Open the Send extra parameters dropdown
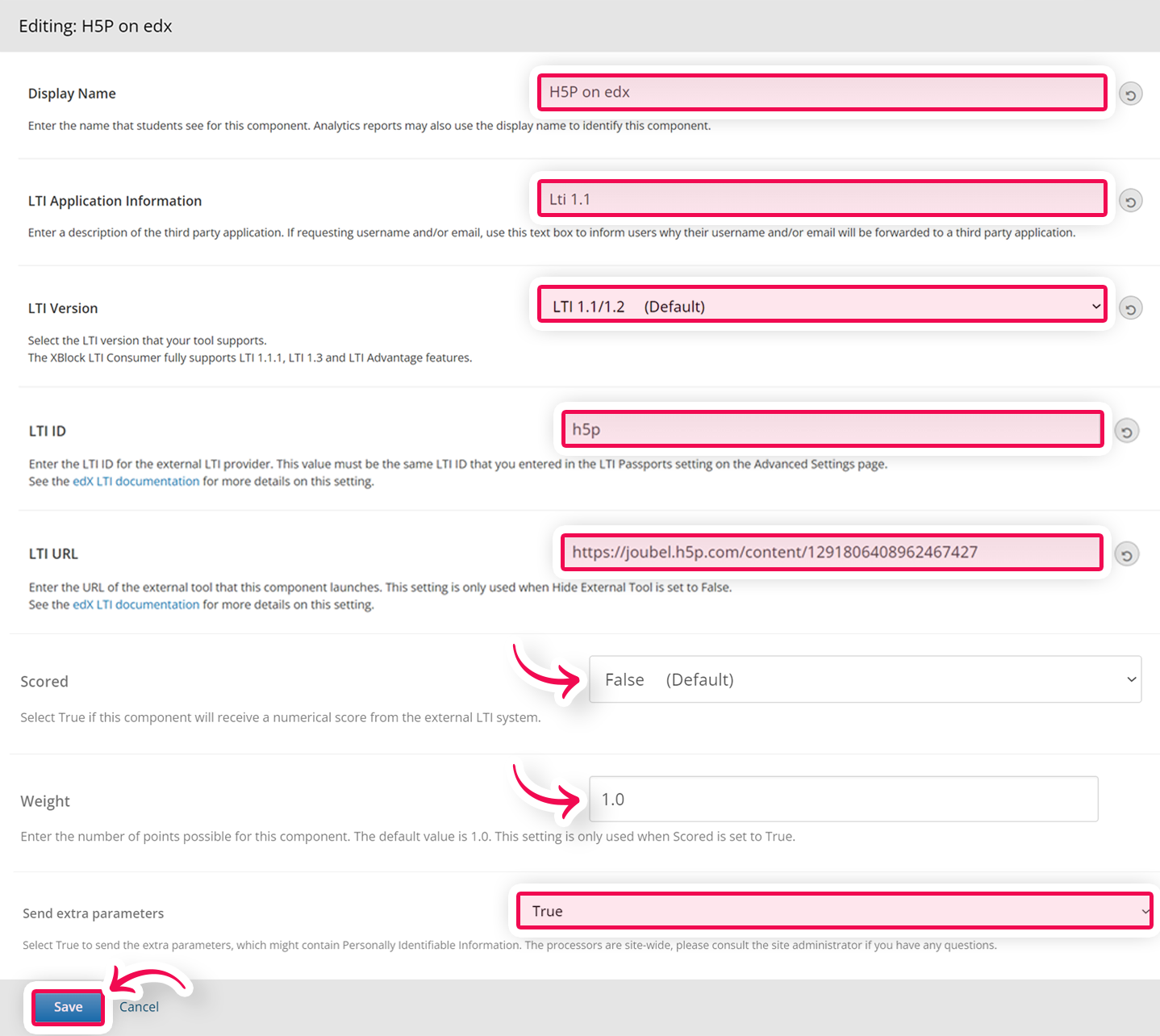1160x1036 pixels. 834,911
